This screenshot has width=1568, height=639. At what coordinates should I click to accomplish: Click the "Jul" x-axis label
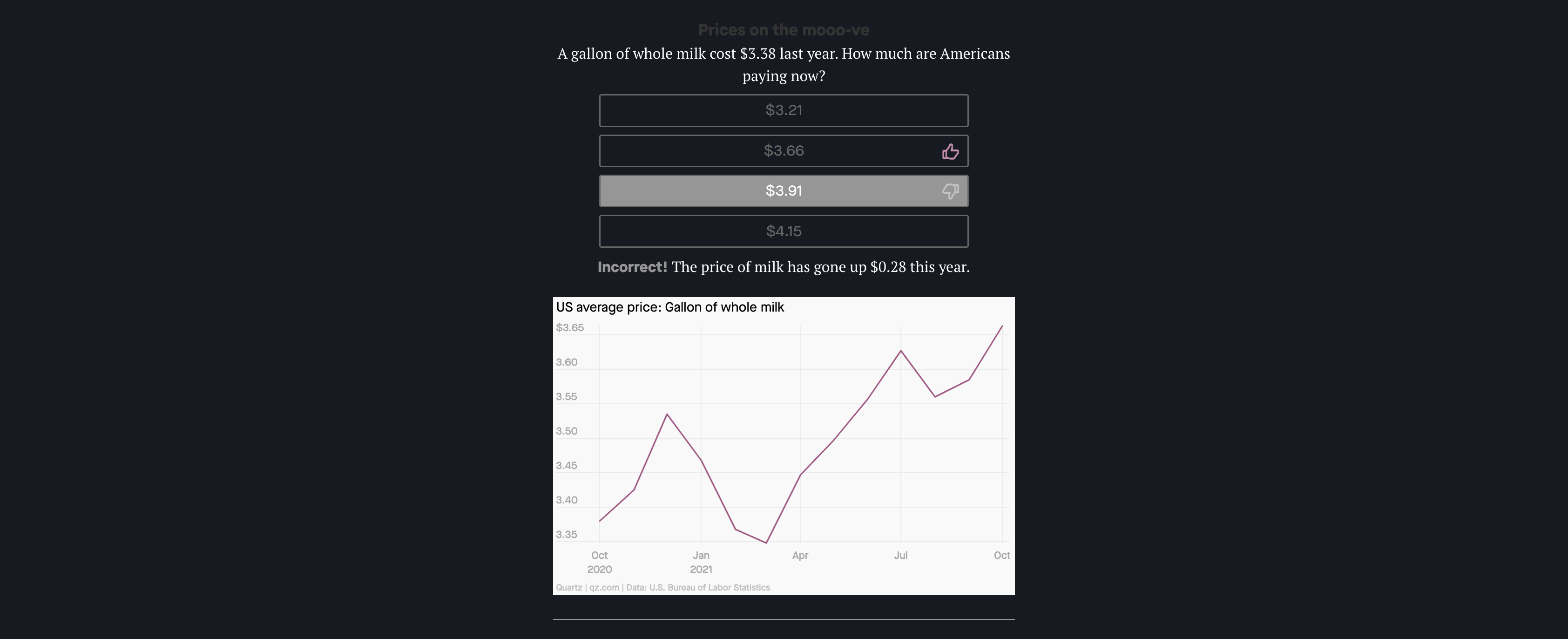tap(900, 555)
